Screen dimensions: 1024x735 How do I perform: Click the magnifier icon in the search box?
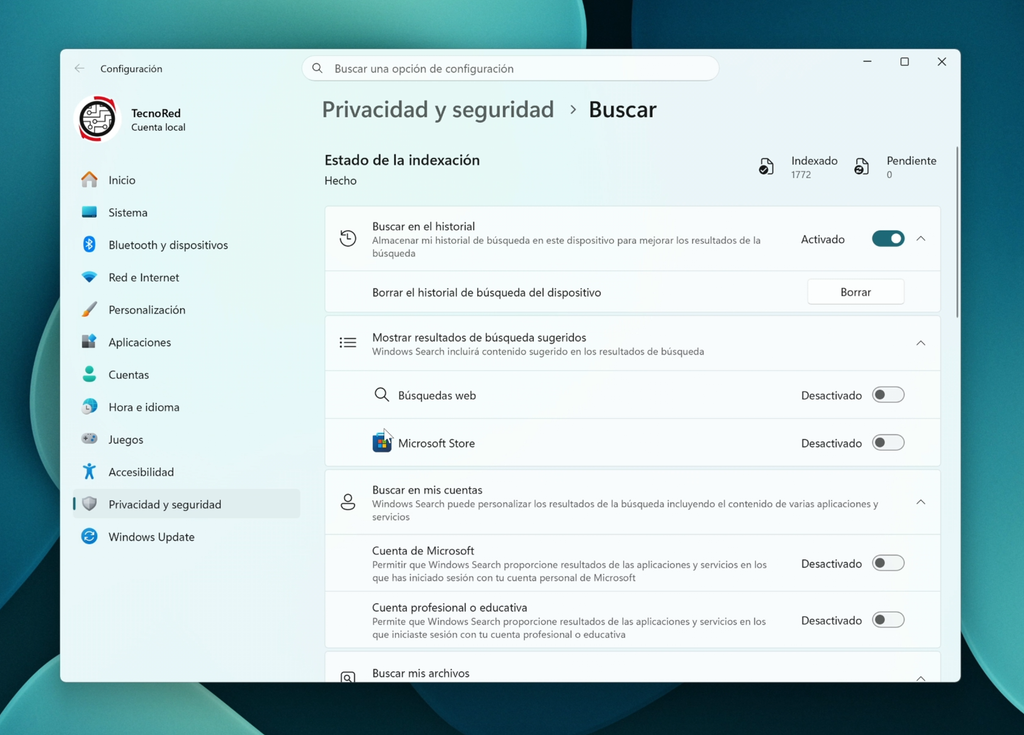(x=317, y=69)
